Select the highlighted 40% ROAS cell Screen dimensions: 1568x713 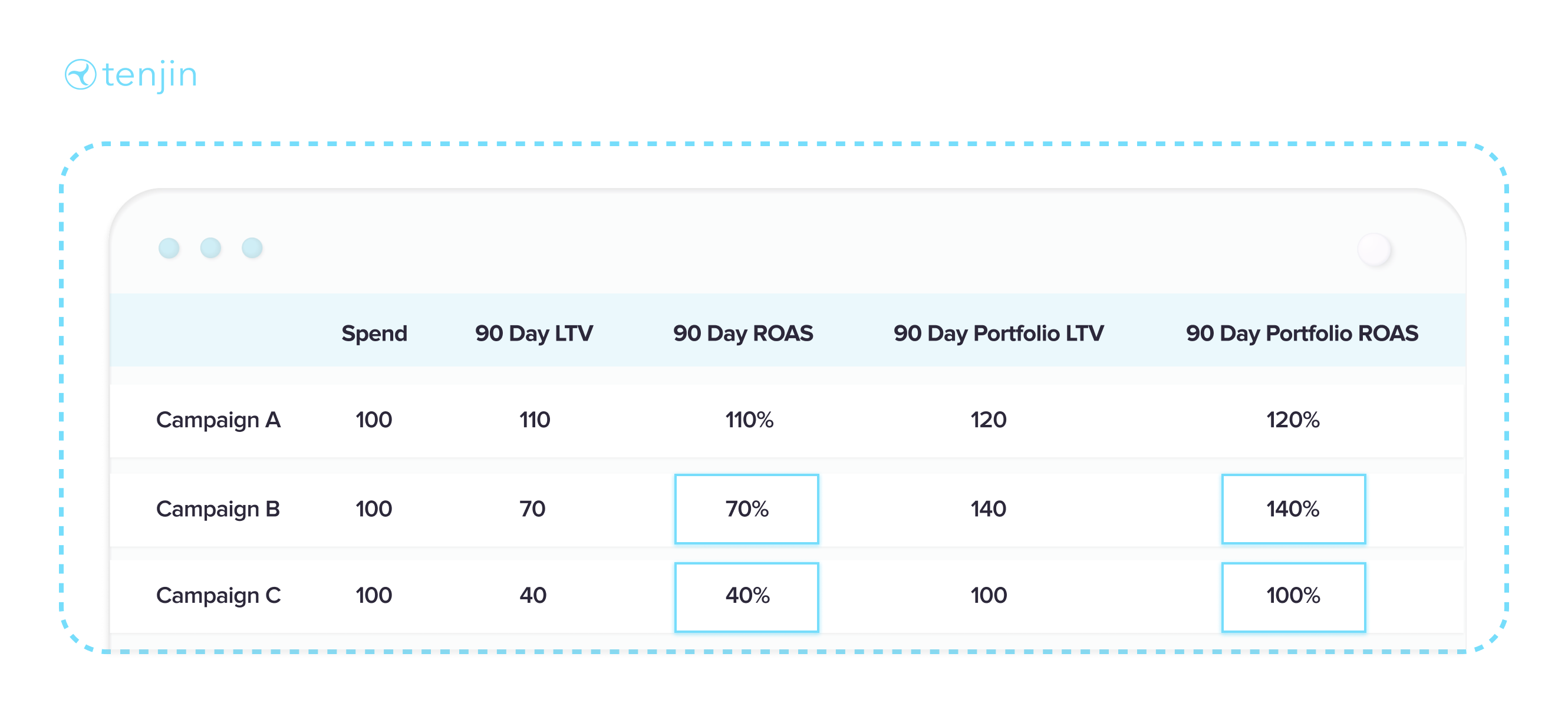(746, 597)
